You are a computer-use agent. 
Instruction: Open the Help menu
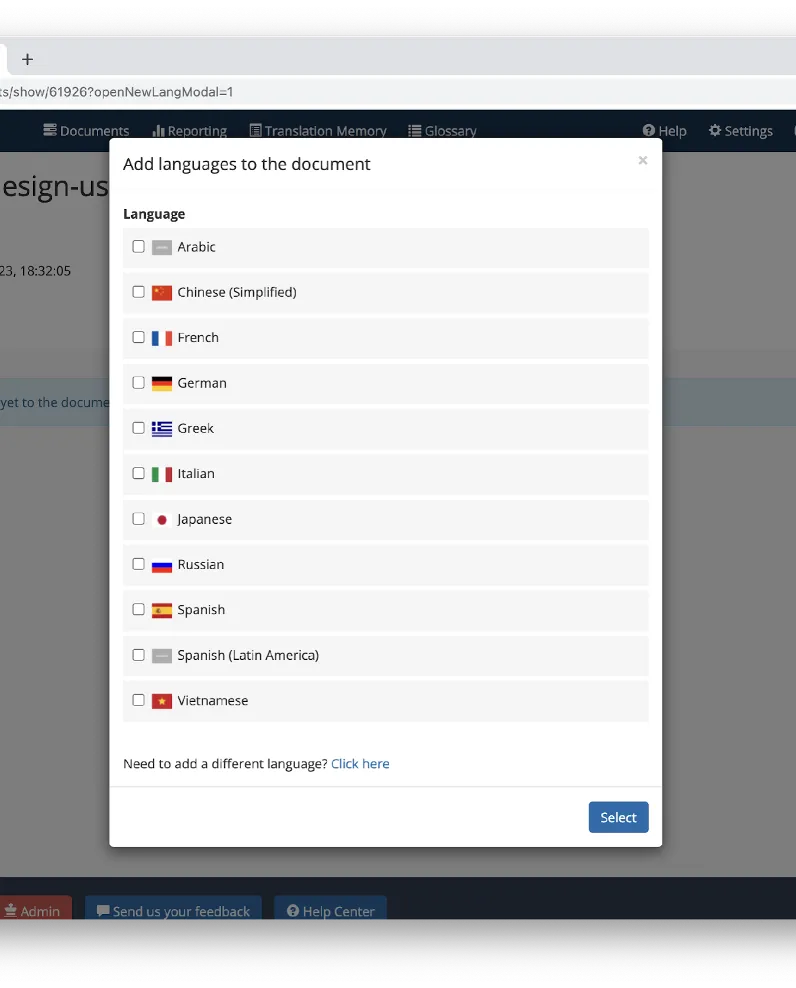click(664, 130)
